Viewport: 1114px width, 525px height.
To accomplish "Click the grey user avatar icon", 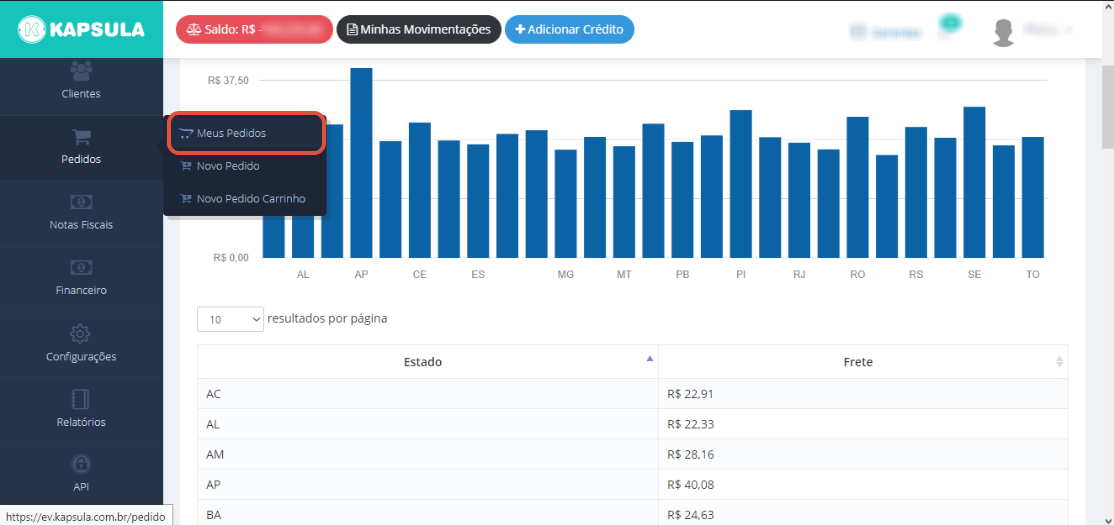I will (1003, 33).
